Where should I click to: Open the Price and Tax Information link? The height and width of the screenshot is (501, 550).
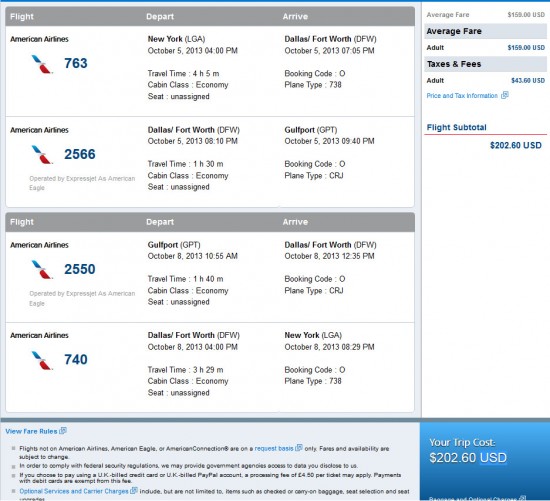[462, 96]
